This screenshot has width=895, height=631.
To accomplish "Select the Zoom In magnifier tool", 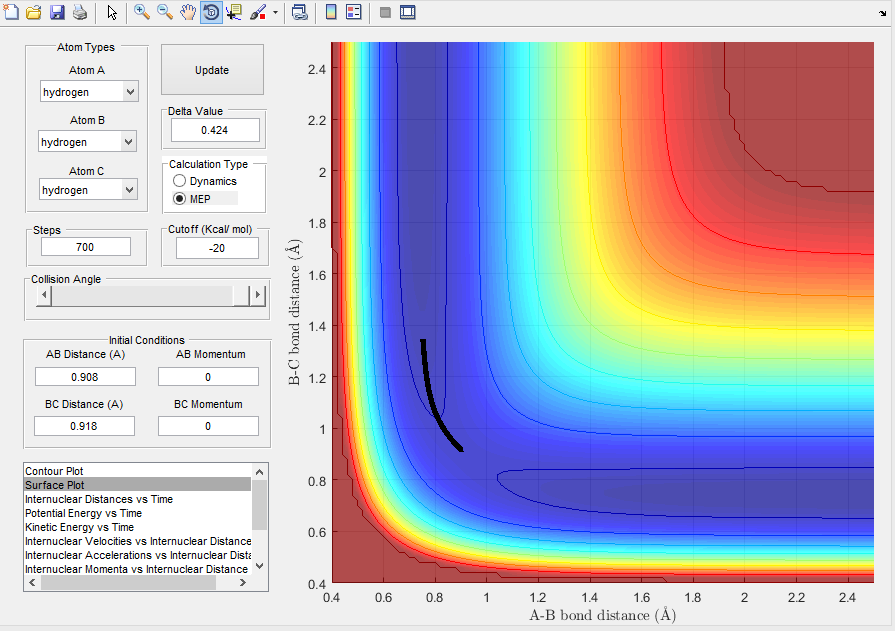I will coord(142,13).
